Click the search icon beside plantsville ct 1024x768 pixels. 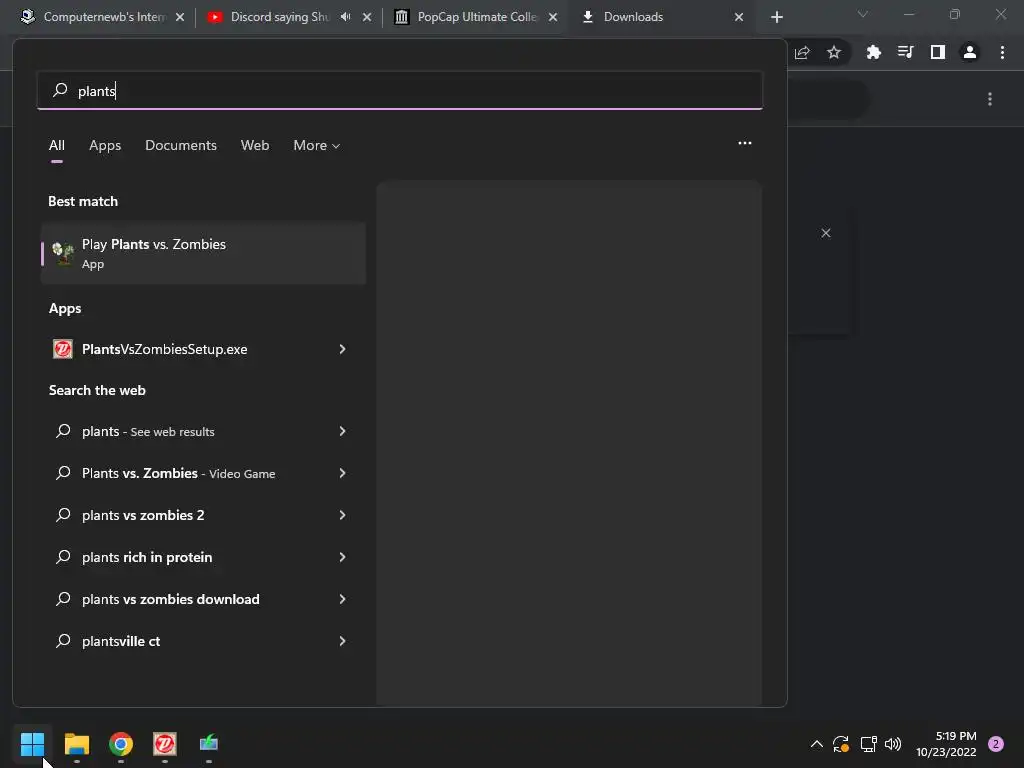63,640
